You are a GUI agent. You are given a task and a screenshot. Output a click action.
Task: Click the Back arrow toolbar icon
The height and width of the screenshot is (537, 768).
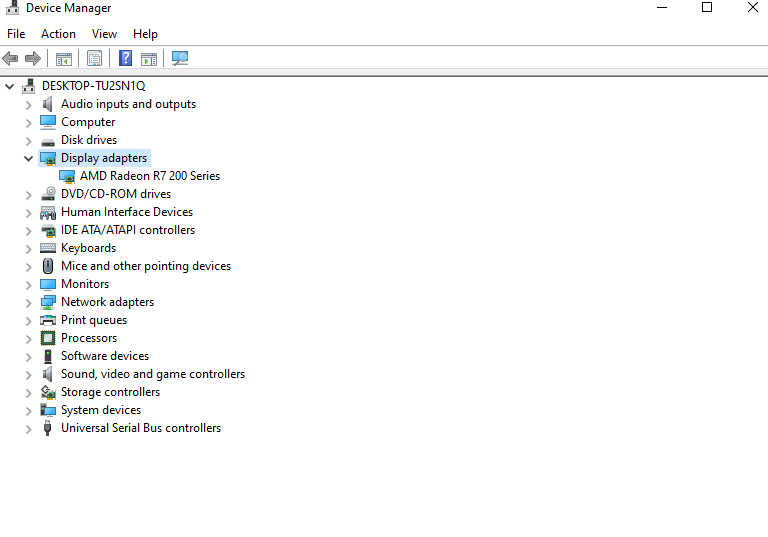11,58
